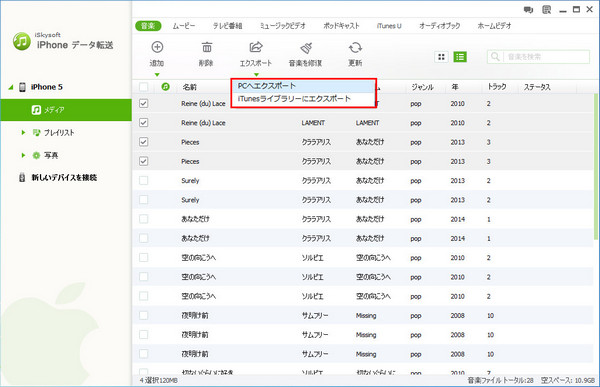Uncheck the second Pieces row checkbox

tap(143, 161)
